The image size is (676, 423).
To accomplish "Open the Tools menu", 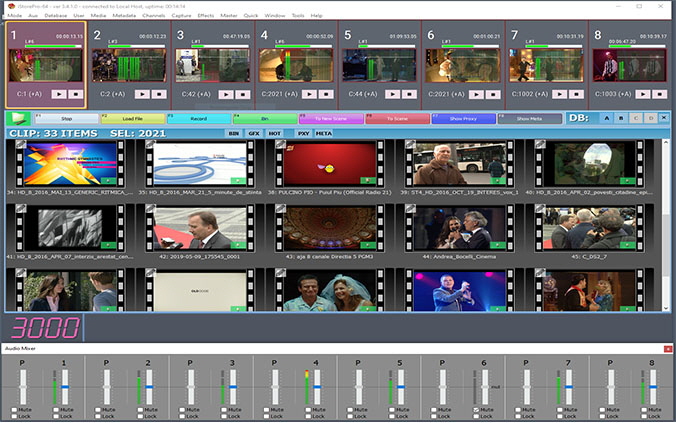I will pos(298,16).
